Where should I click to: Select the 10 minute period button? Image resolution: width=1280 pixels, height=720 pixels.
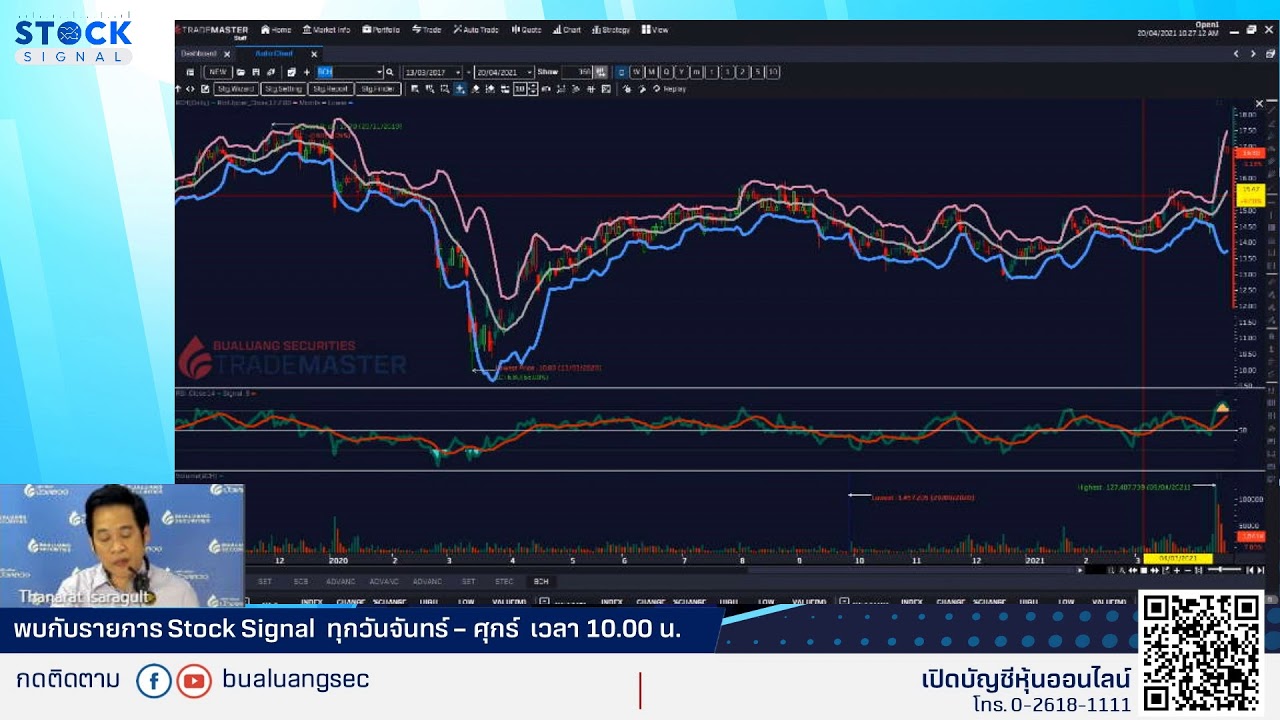click(773, 72)
